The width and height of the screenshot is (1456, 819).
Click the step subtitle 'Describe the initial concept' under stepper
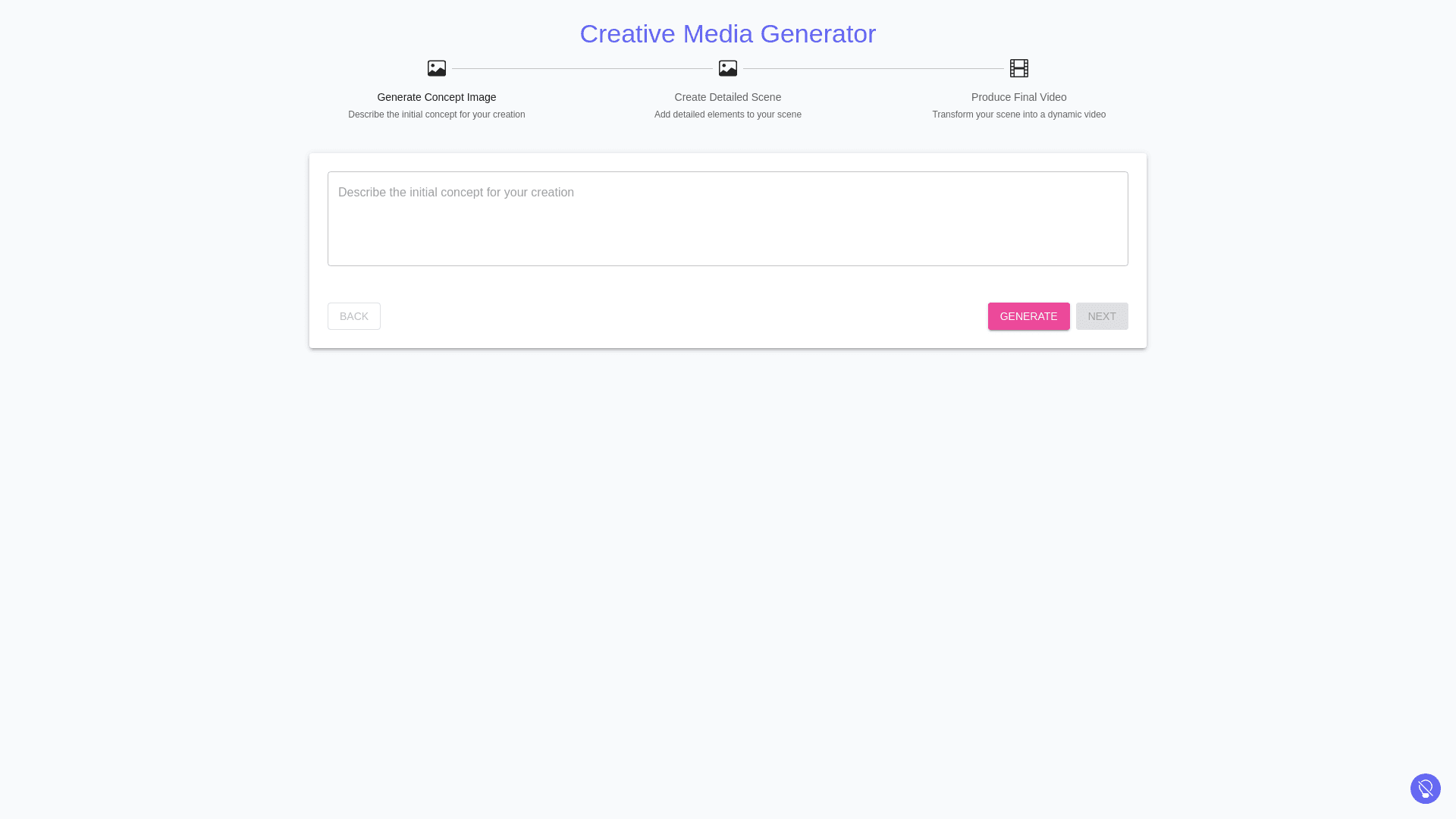coord(436,115)
